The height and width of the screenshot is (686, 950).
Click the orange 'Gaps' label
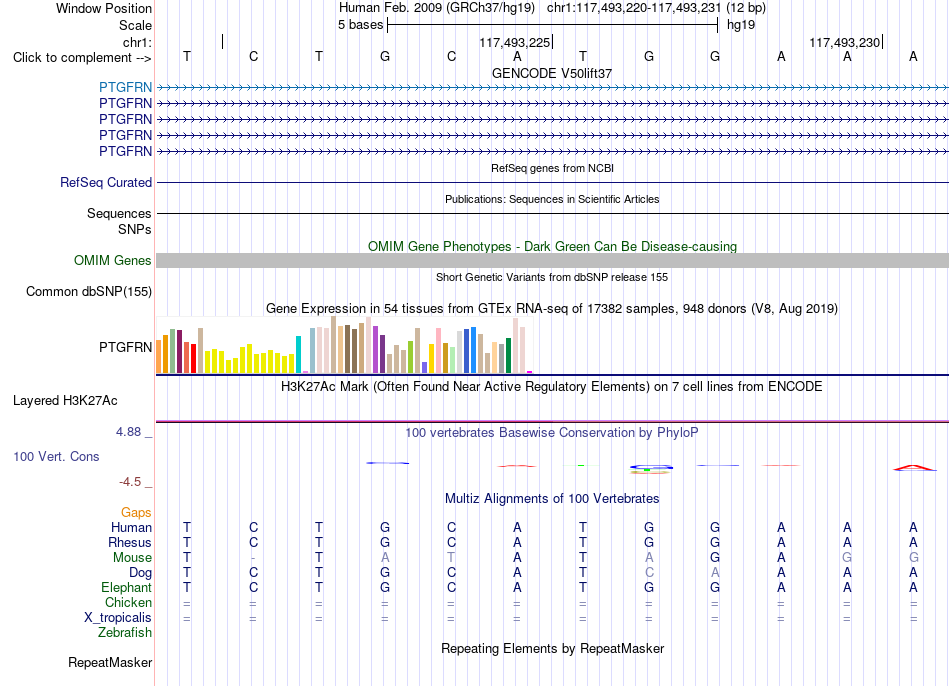[136, 513]
